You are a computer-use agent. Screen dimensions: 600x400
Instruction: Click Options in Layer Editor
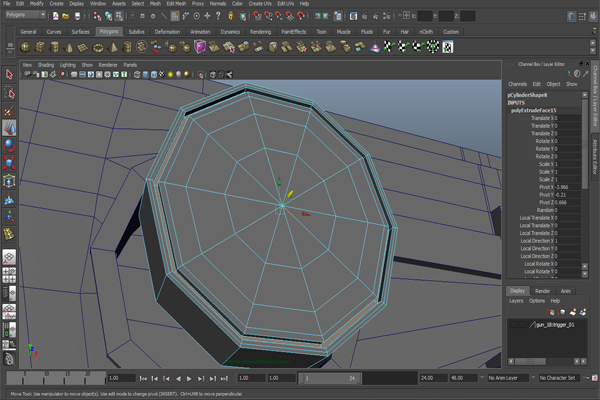tap(536, 300)
